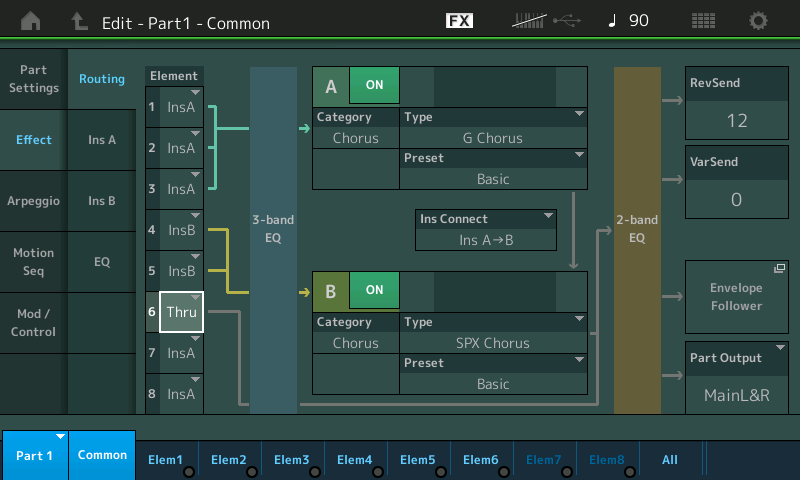Select the Element 6 Thru routing box

point(181,312)
